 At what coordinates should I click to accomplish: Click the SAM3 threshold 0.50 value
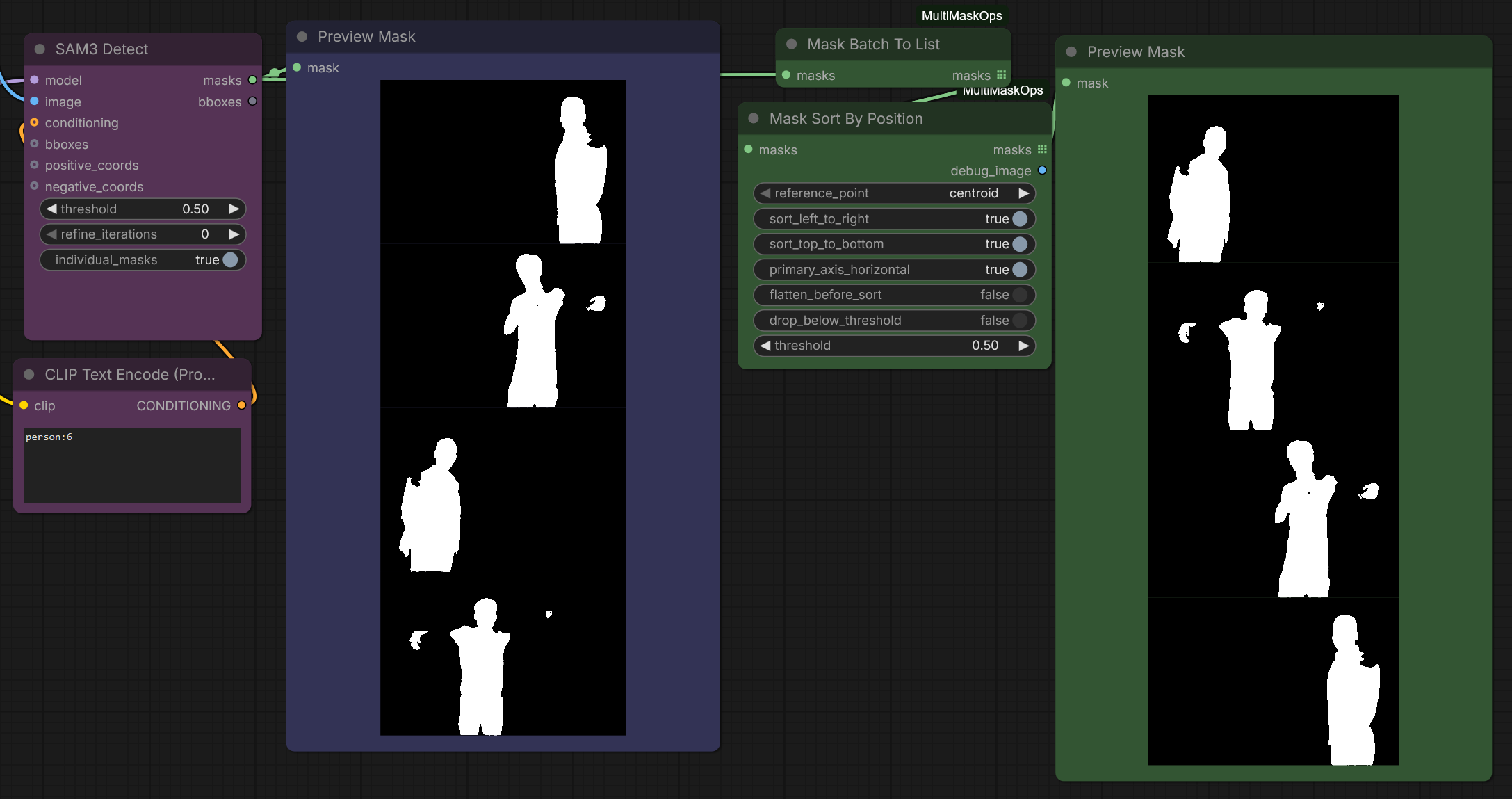click(195, 209)
